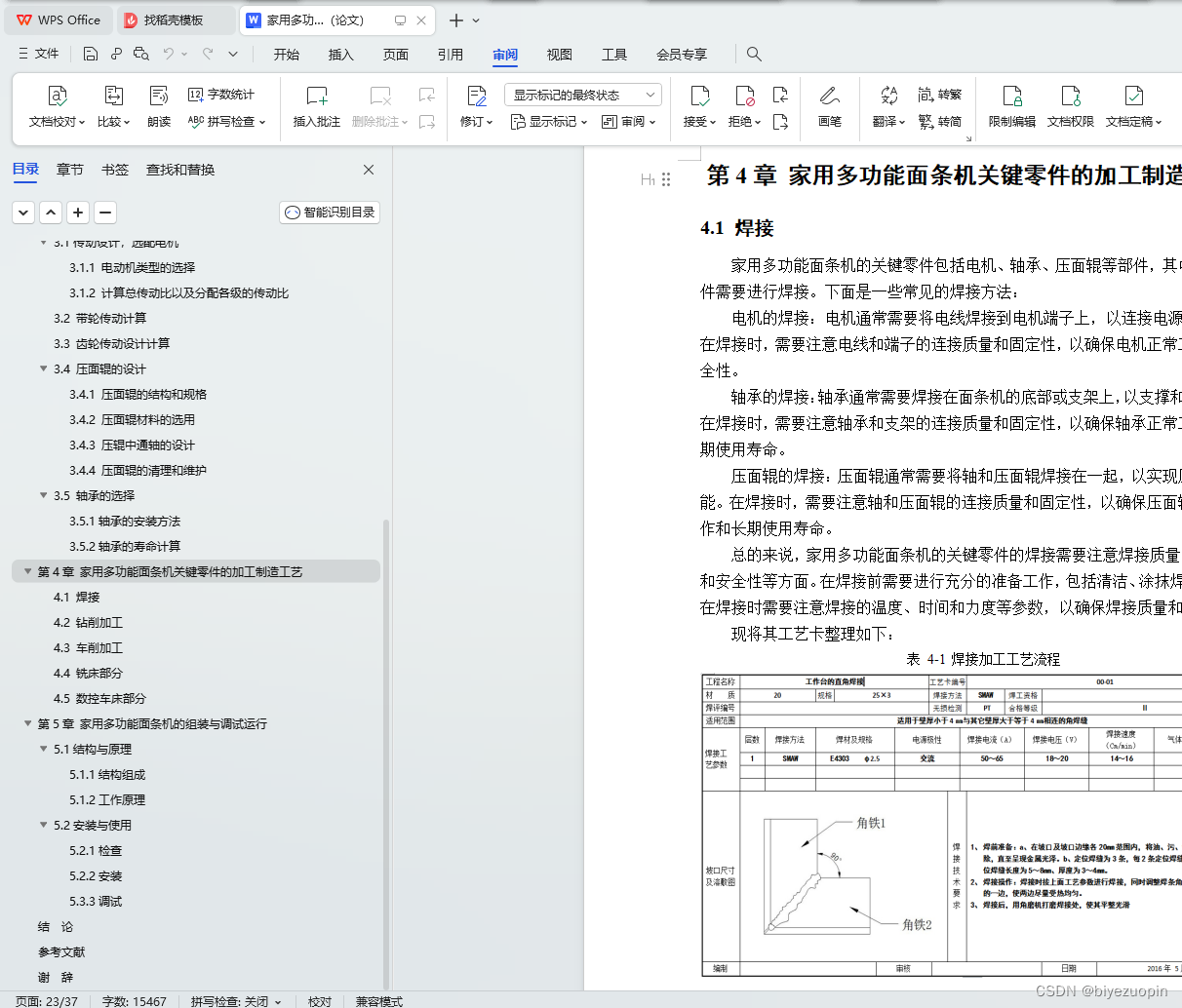This screenshot has width=1182, height=1008.
Task: Open the 文件 menu
Action: 39,54
